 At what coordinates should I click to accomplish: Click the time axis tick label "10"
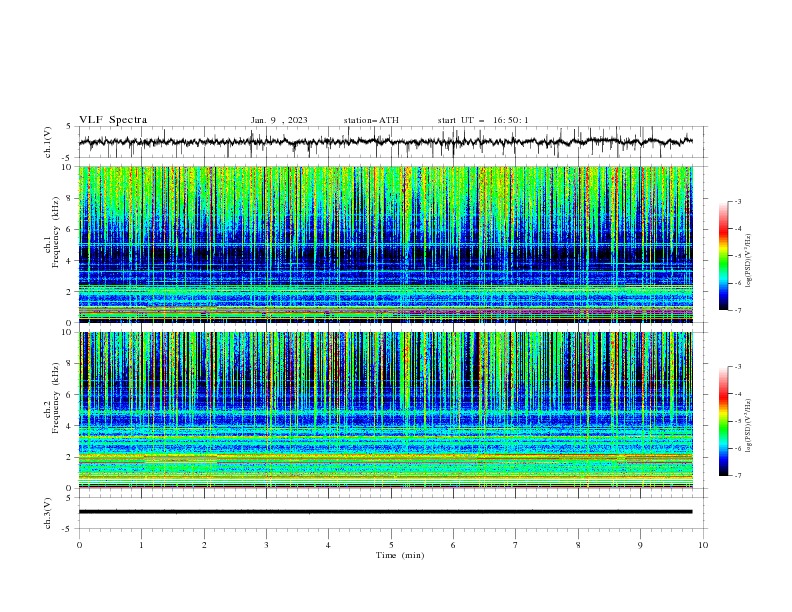[703, 545]
